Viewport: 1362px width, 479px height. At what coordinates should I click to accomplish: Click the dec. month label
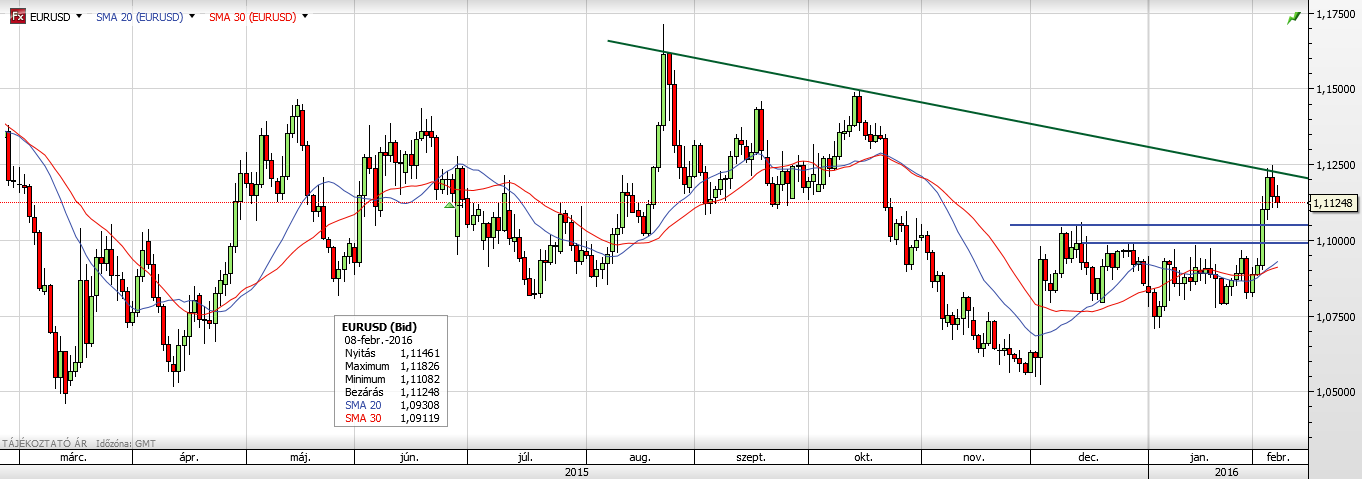1089,457
